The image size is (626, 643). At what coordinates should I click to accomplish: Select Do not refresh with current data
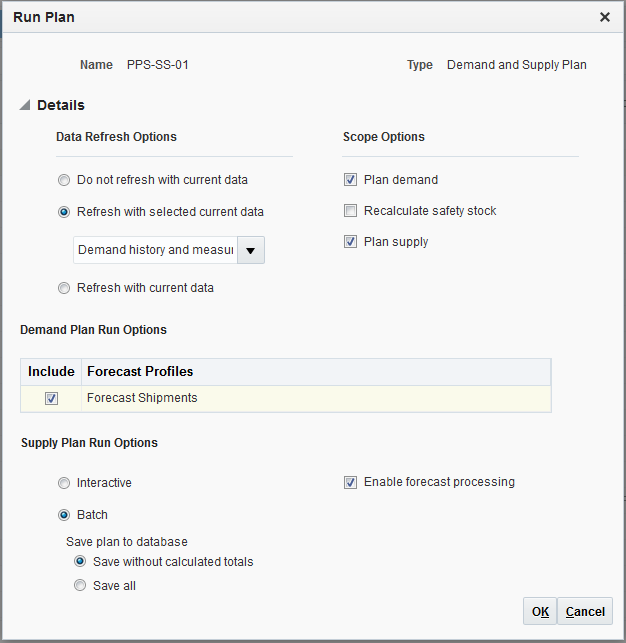point(65,180)
